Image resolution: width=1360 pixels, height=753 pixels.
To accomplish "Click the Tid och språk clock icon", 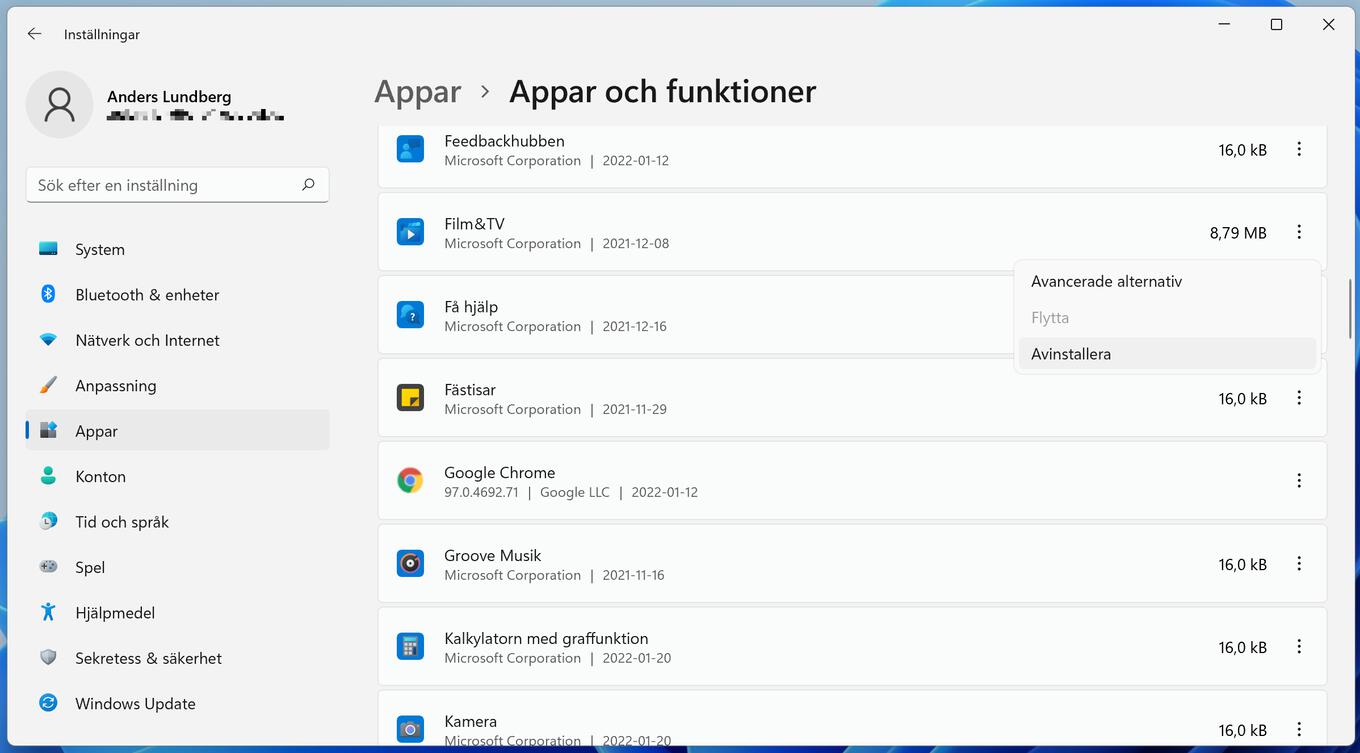I will 48,521.
